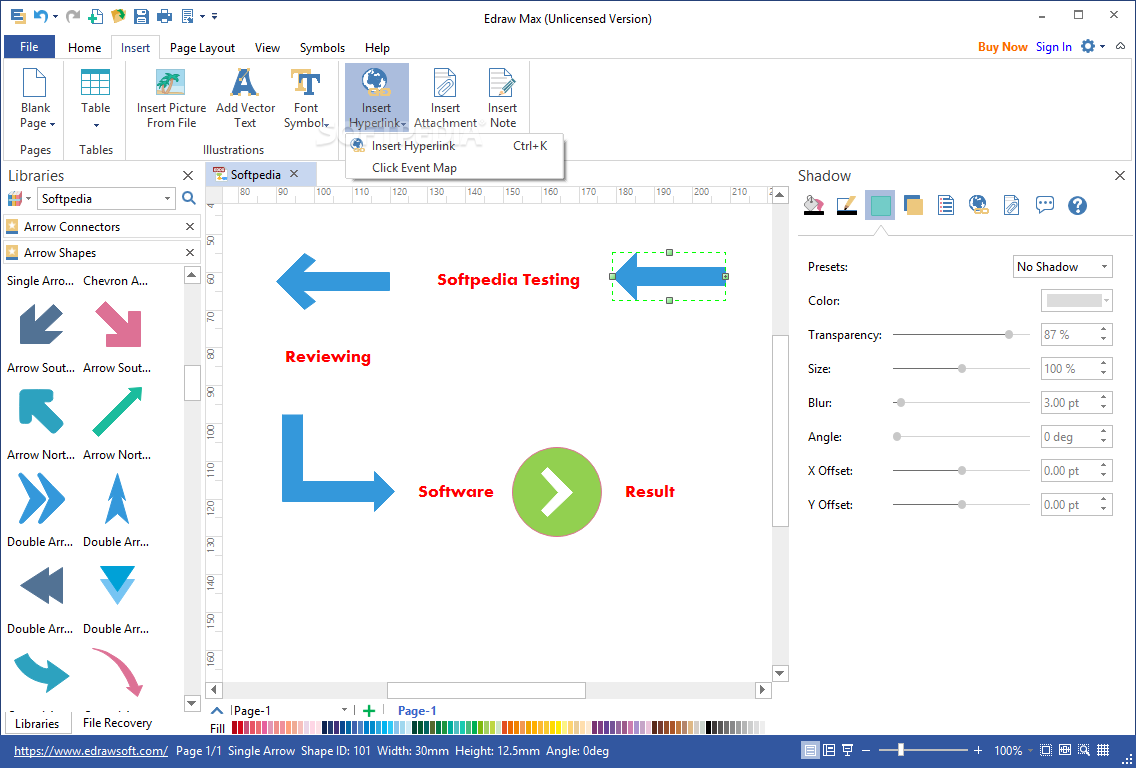The height and width of the screenshot is (768, 1136).
Task: Select the green circle chevron shape on the canvas
Action: [x=556, y=492]
